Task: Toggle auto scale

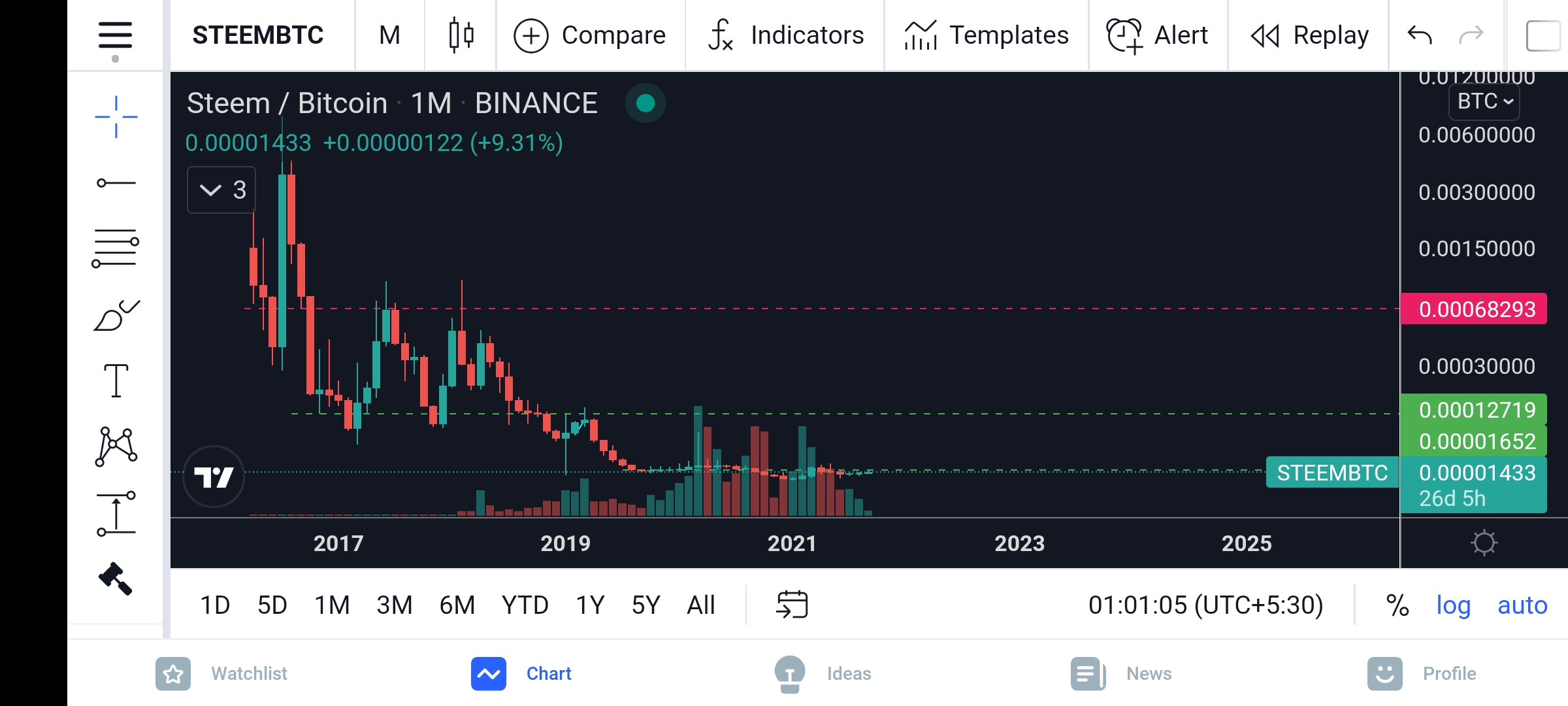Action: [1522, 605]
